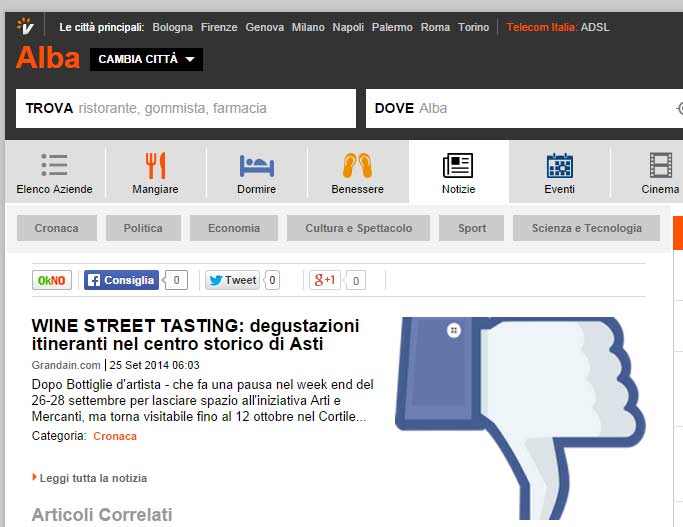
Task: Open the Eventi calendar icon
Action: coord(560,166)
